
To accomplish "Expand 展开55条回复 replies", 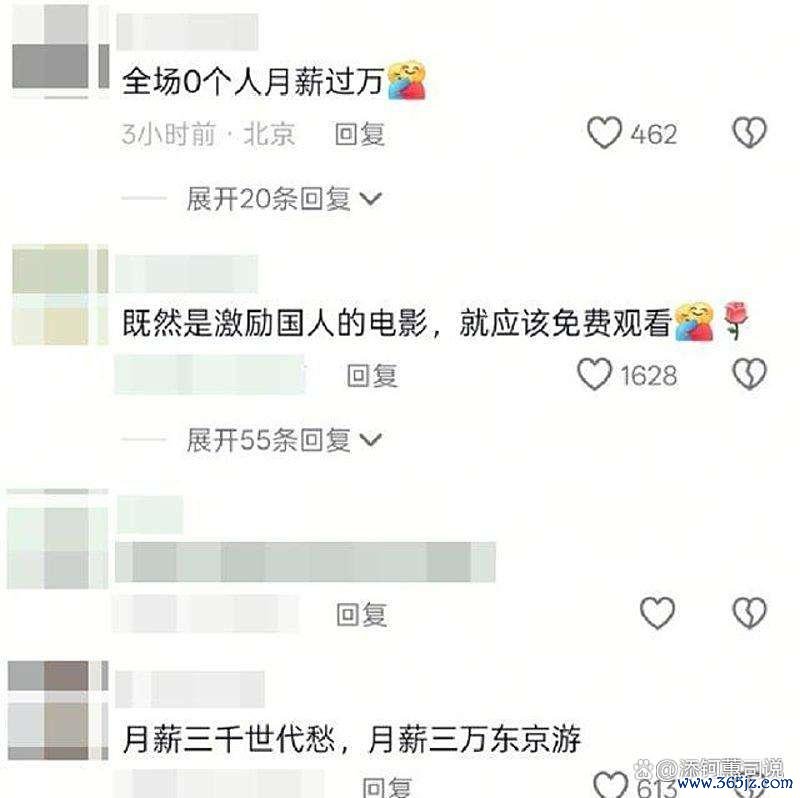I will tap(283, 440).
